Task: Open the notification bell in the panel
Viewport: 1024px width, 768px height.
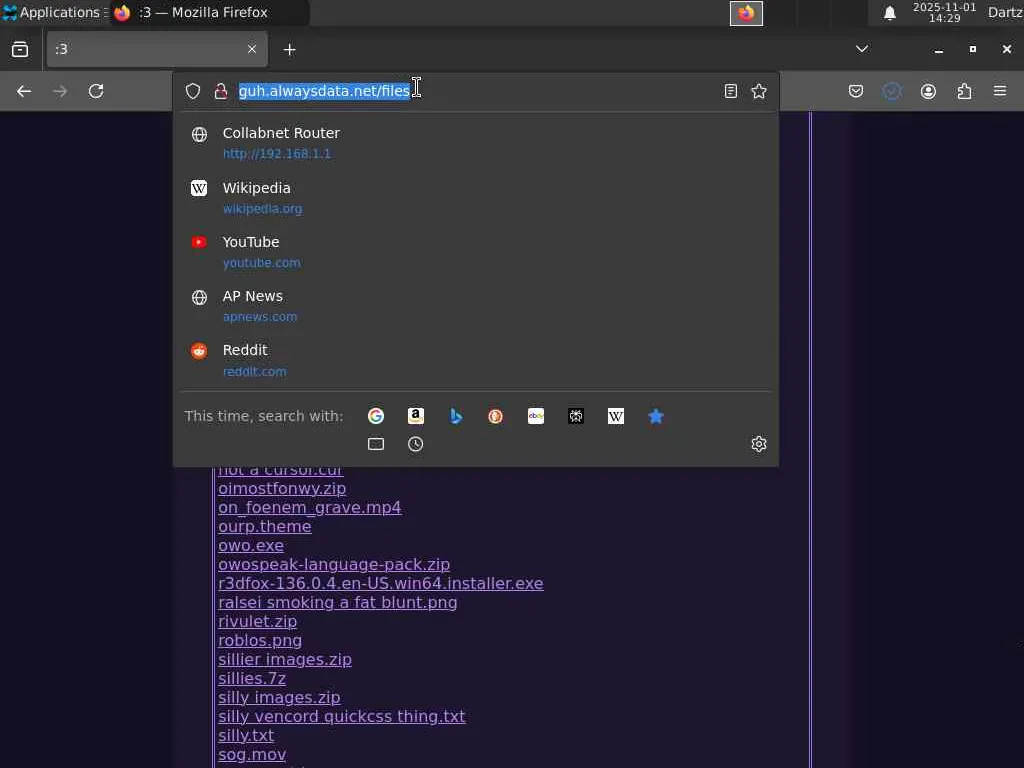Action: click(889, 13)
